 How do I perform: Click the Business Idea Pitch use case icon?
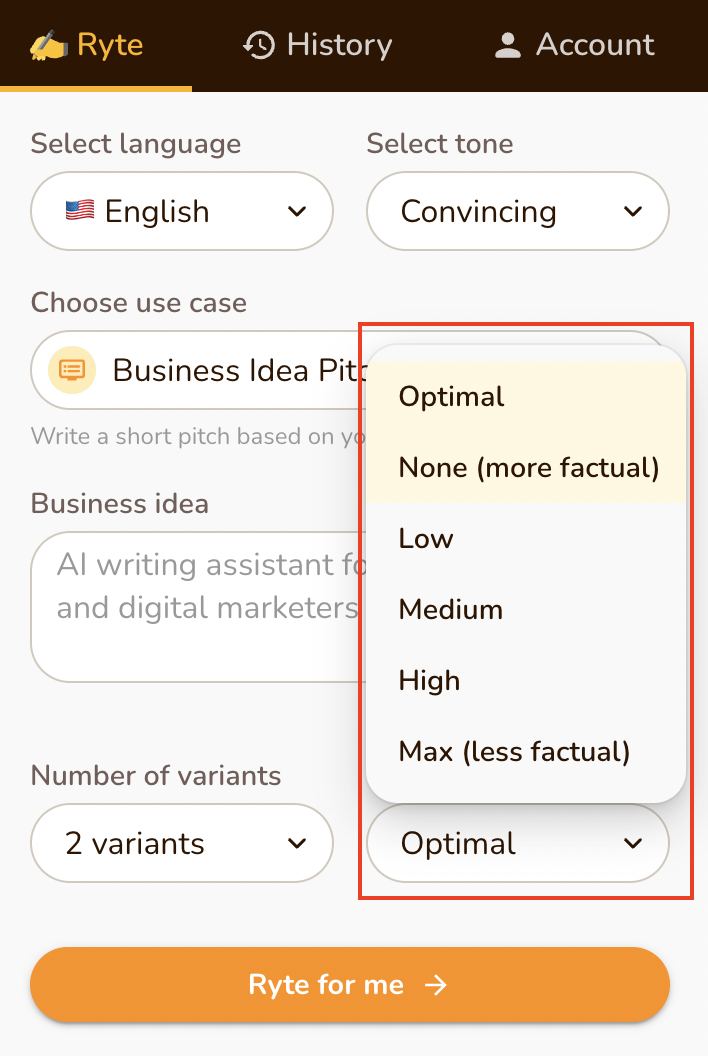[x=72, y=370]
